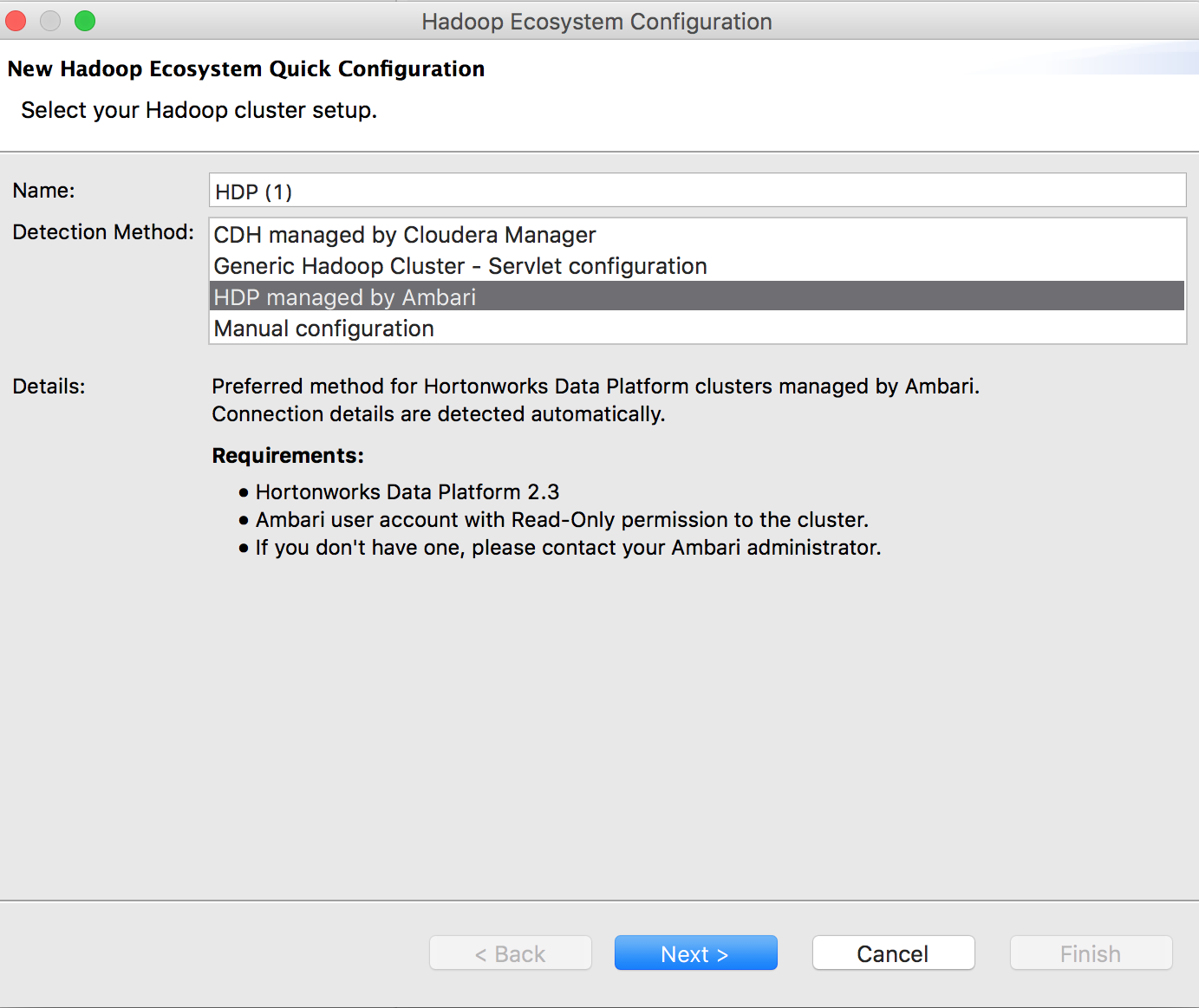Click the New Hadoop Ecosystem Quick Configuration heading
The width and height of the screenshot is (1199, 1008).
click(x=246, y=69)
